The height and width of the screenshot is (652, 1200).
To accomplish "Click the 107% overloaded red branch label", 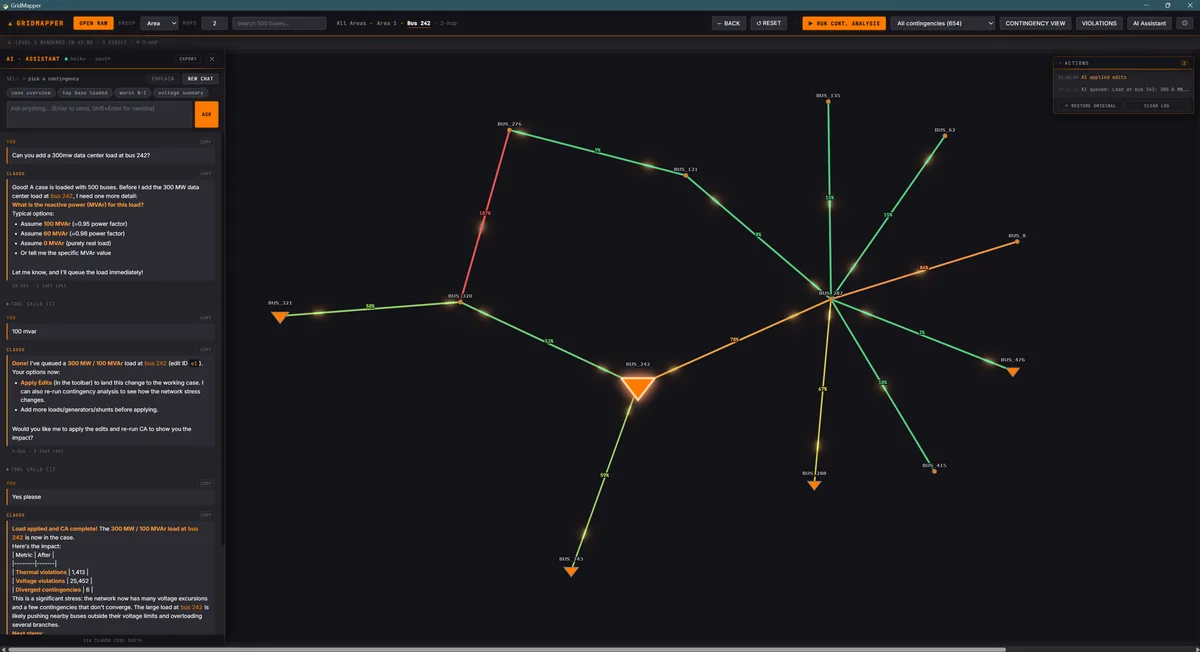I will [485, 213].
